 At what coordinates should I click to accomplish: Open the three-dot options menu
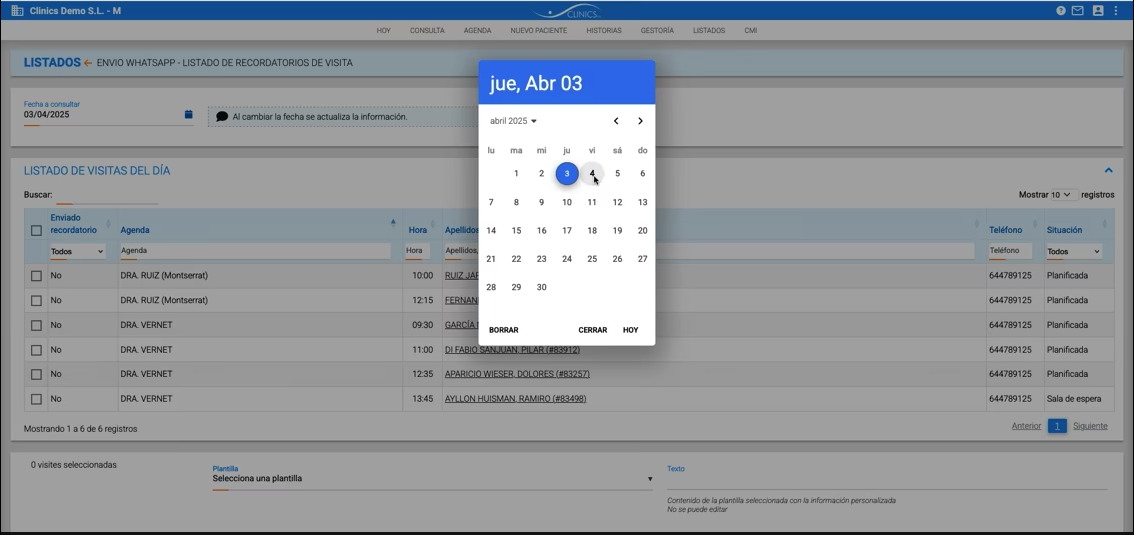coord(1116,11)
